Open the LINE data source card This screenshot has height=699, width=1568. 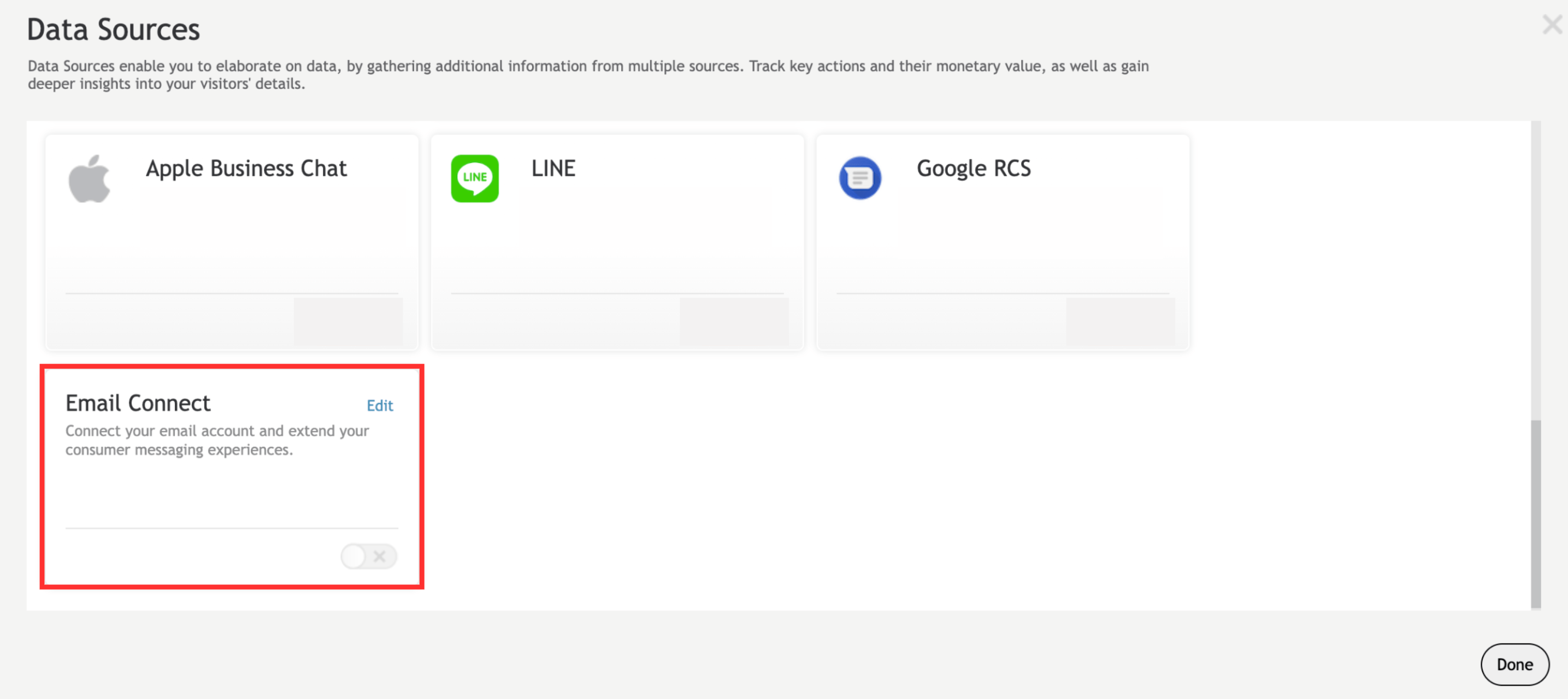[617, 242]
